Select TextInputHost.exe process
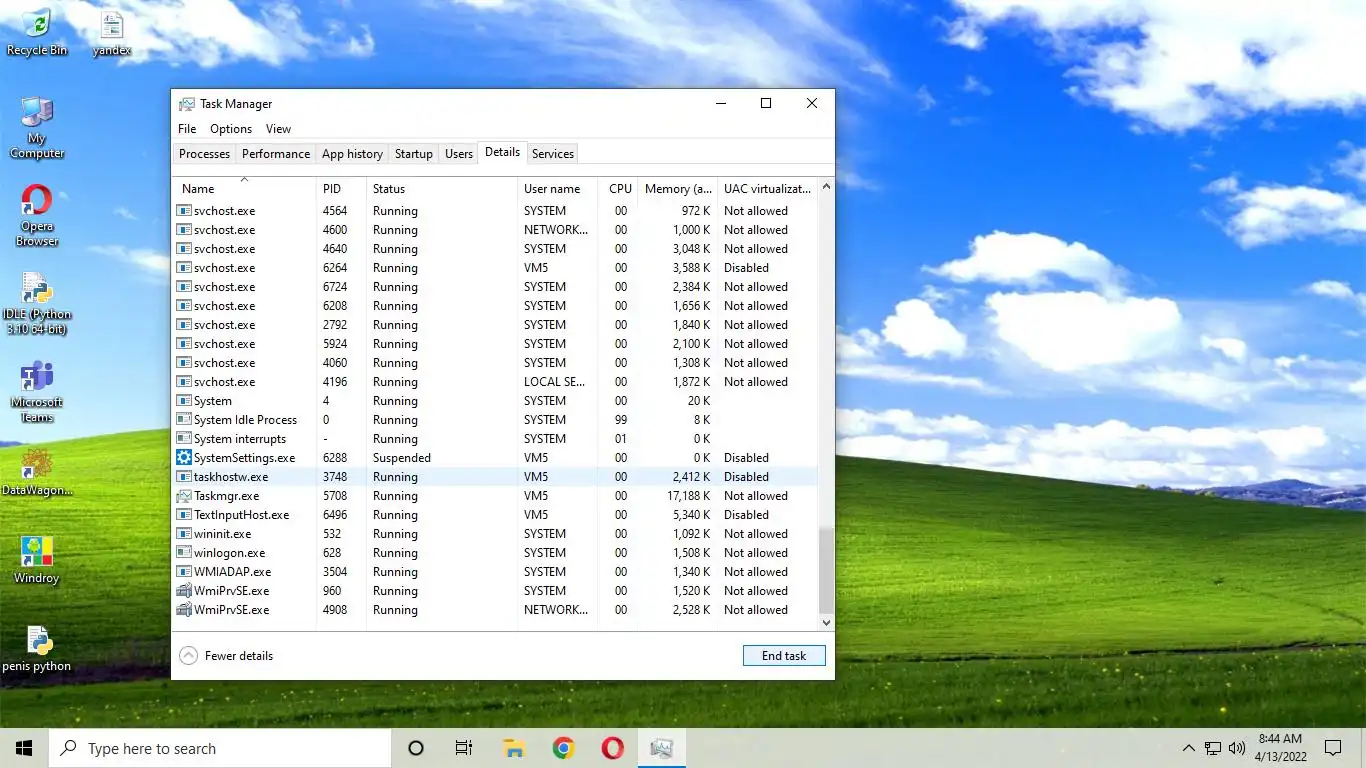The image size is (1366, 768). click(495, 515)
